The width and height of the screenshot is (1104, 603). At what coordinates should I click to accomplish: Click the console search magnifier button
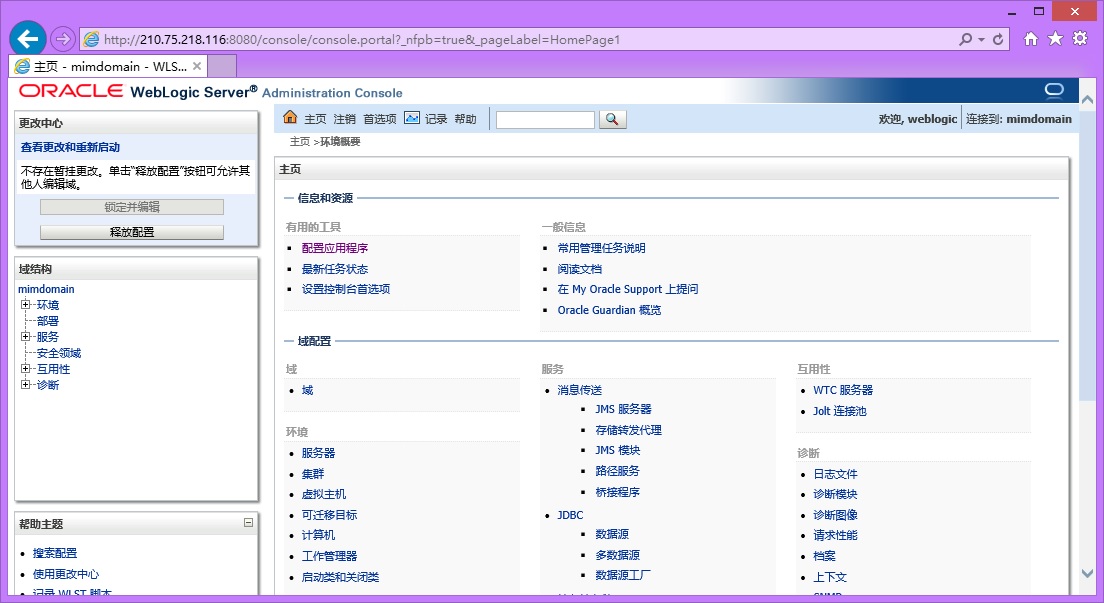pos(613,120)
